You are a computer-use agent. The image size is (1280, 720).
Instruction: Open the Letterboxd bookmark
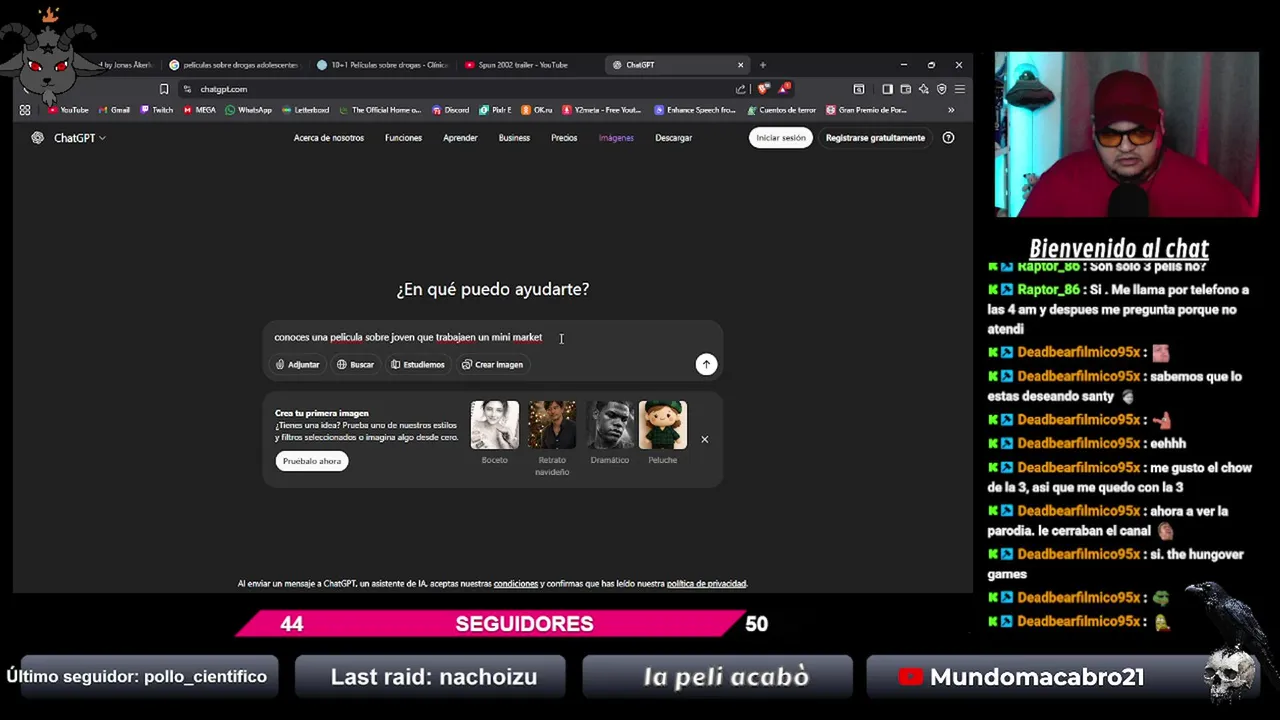[x=305, y=110]
